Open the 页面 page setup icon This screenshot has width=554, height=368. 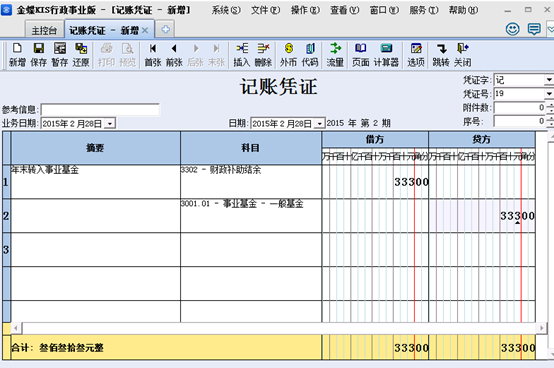pyautogui.click(x=360, y=55)
